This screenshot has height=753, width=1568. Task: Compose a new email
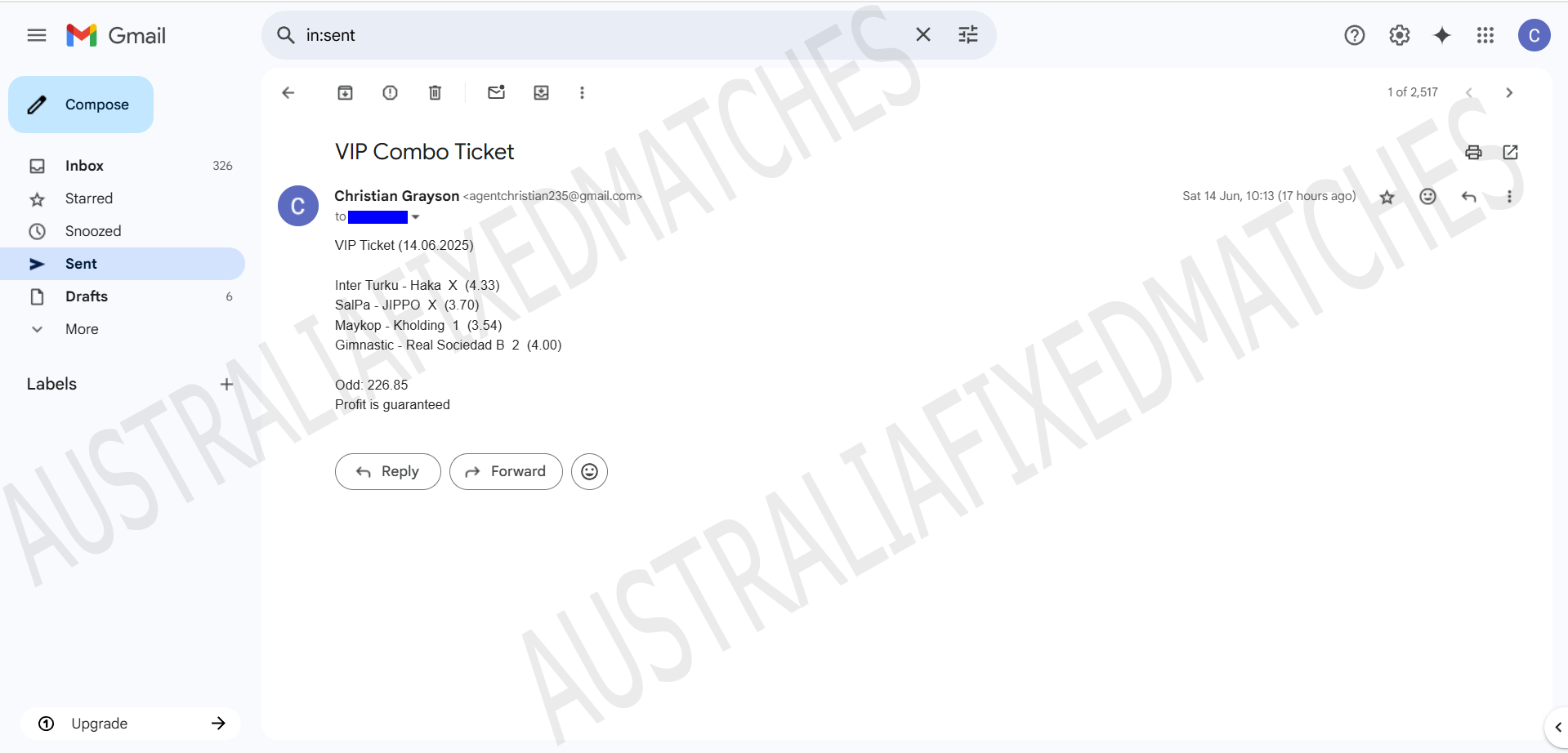tap(81, 105)
